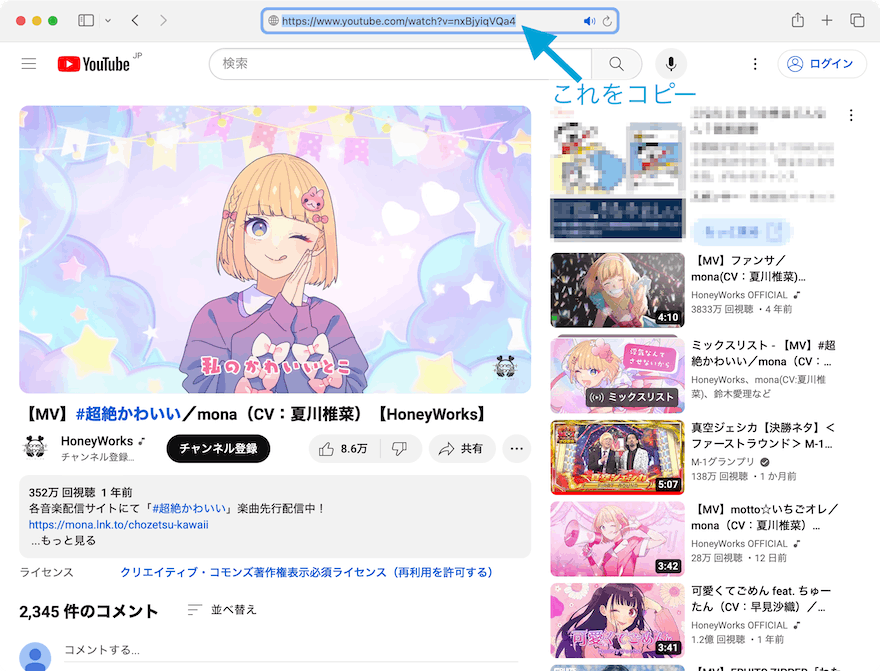Open the motto☆いちごオレ thumbnail (3:42)
This screenshot has height=671, width=880.
(x=617, y=539)
